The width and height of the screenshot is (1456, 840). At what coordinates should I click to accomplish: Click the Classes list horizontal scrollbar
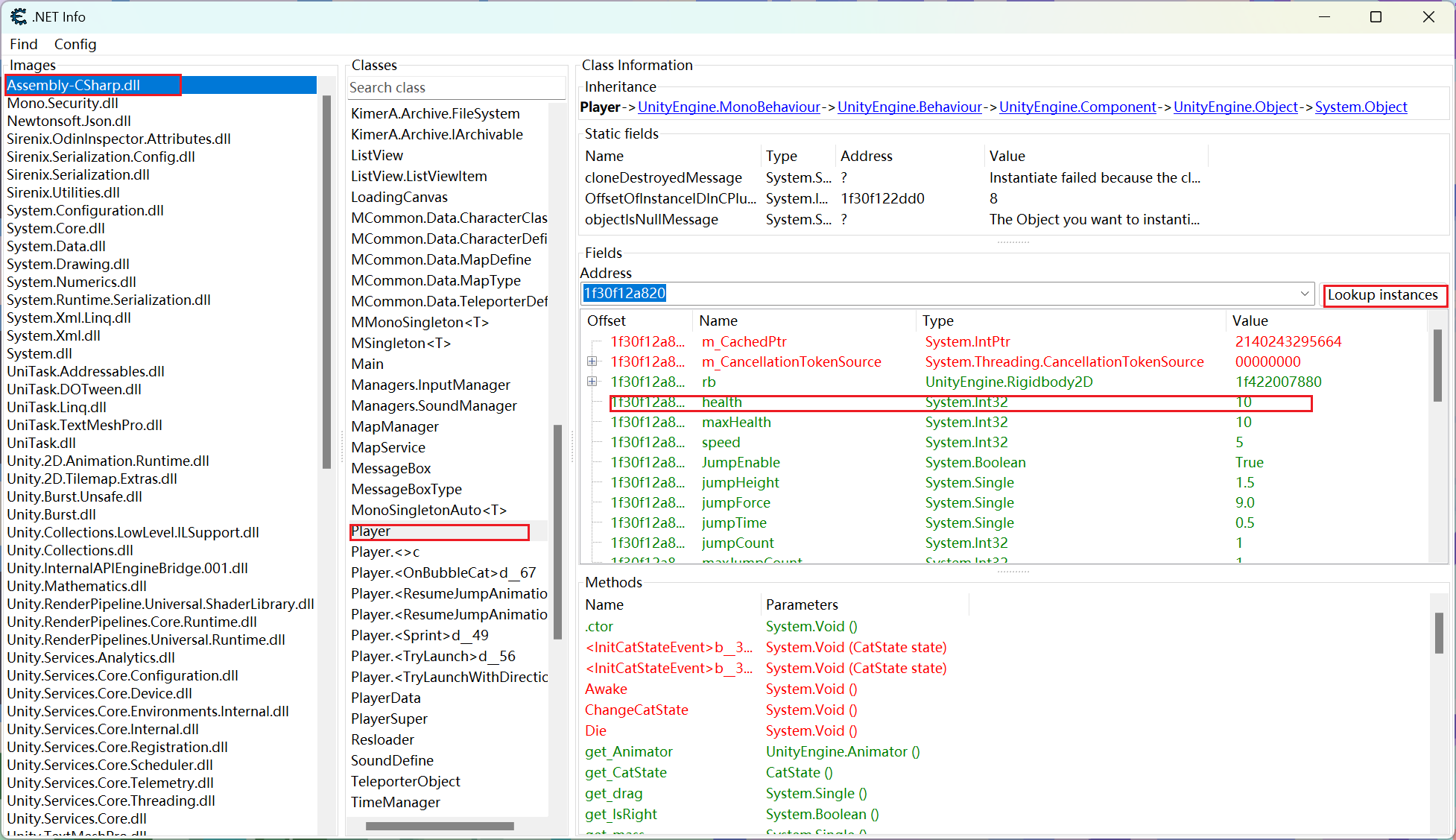pyautogui.click(x=440, y=826)
